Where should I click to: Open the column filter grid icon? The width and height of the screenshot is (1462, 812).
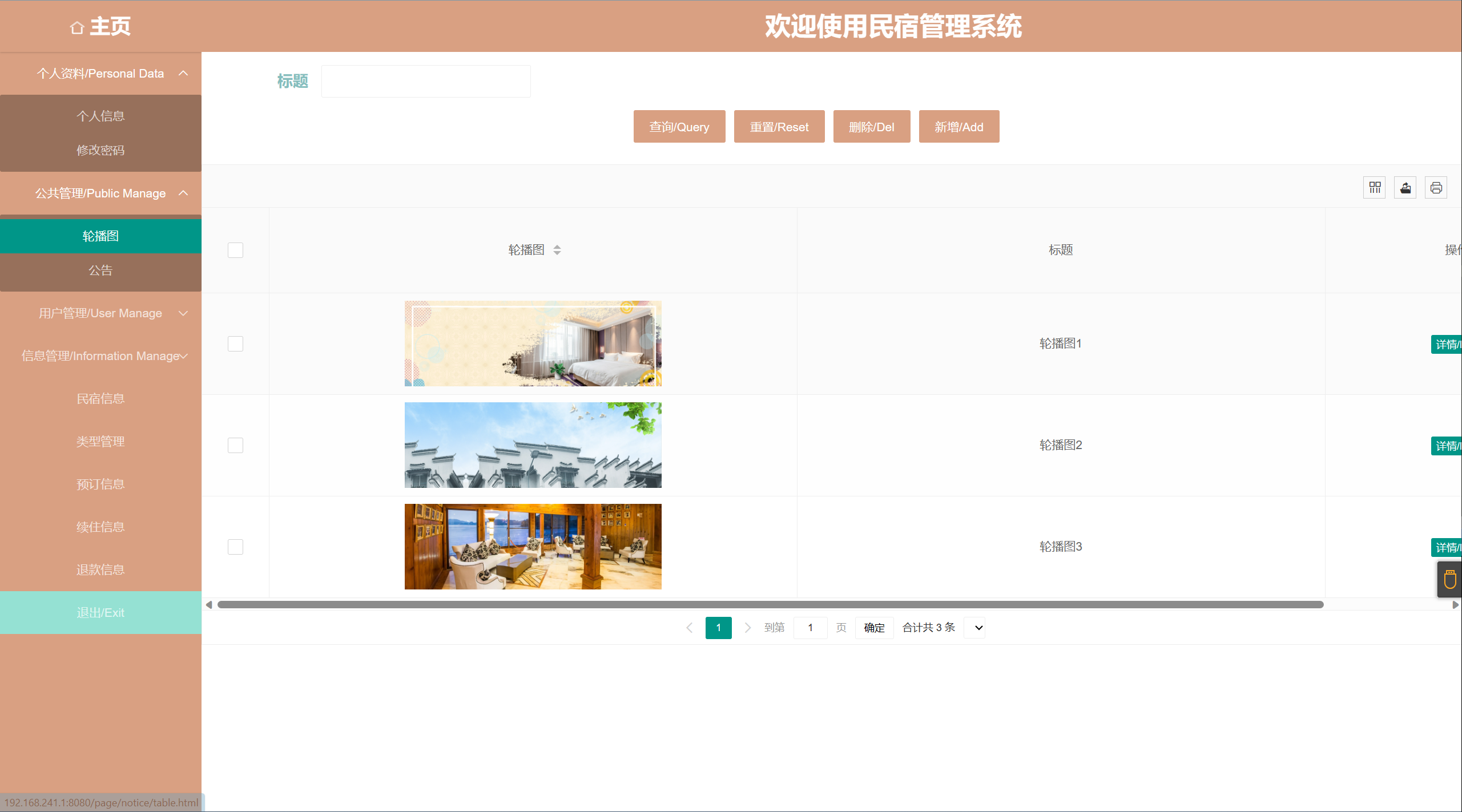tap(1375, 188)
